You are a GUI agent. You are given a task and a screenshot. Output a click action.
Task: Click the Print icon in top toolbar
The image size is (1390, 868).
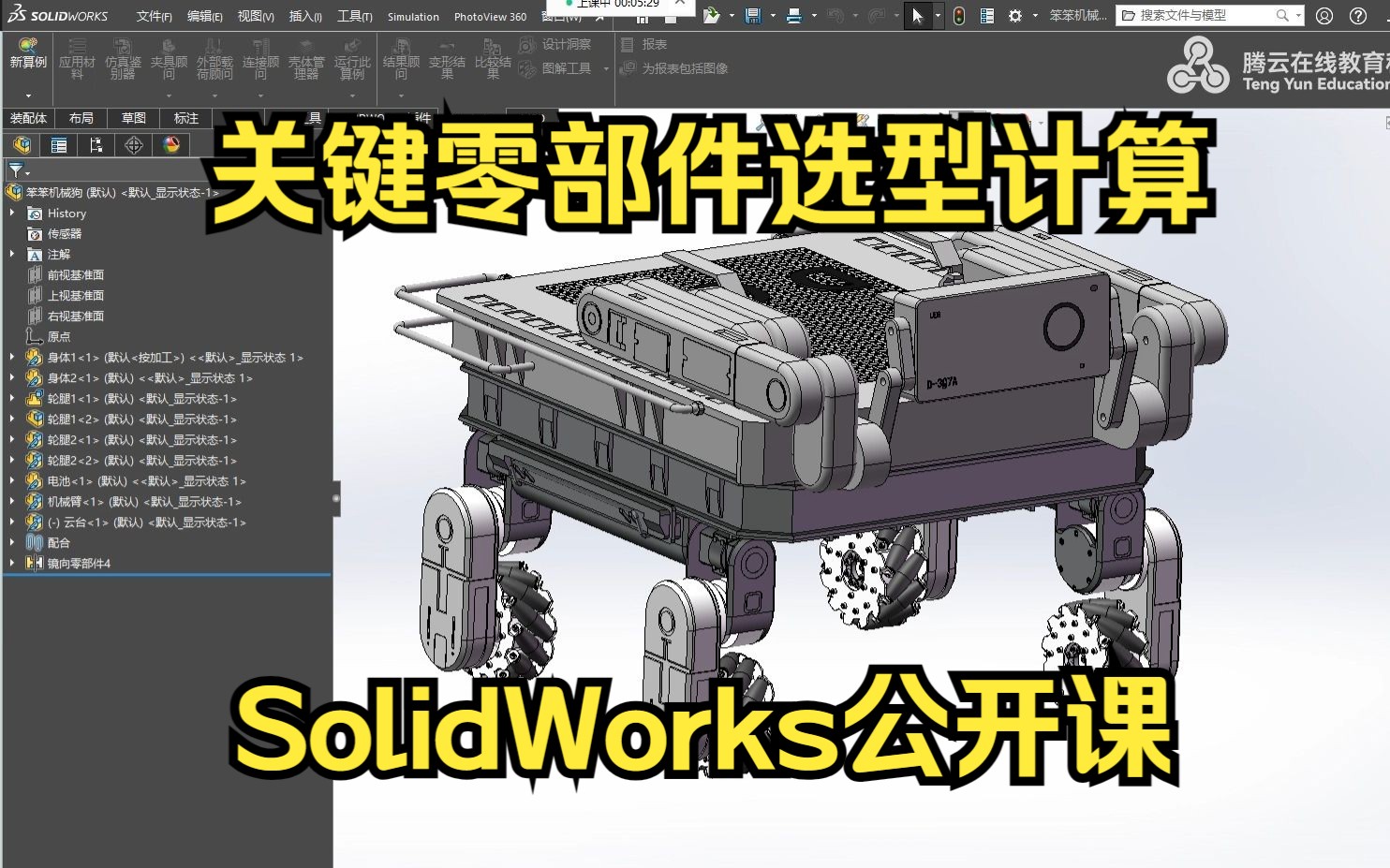click(794, 15)
